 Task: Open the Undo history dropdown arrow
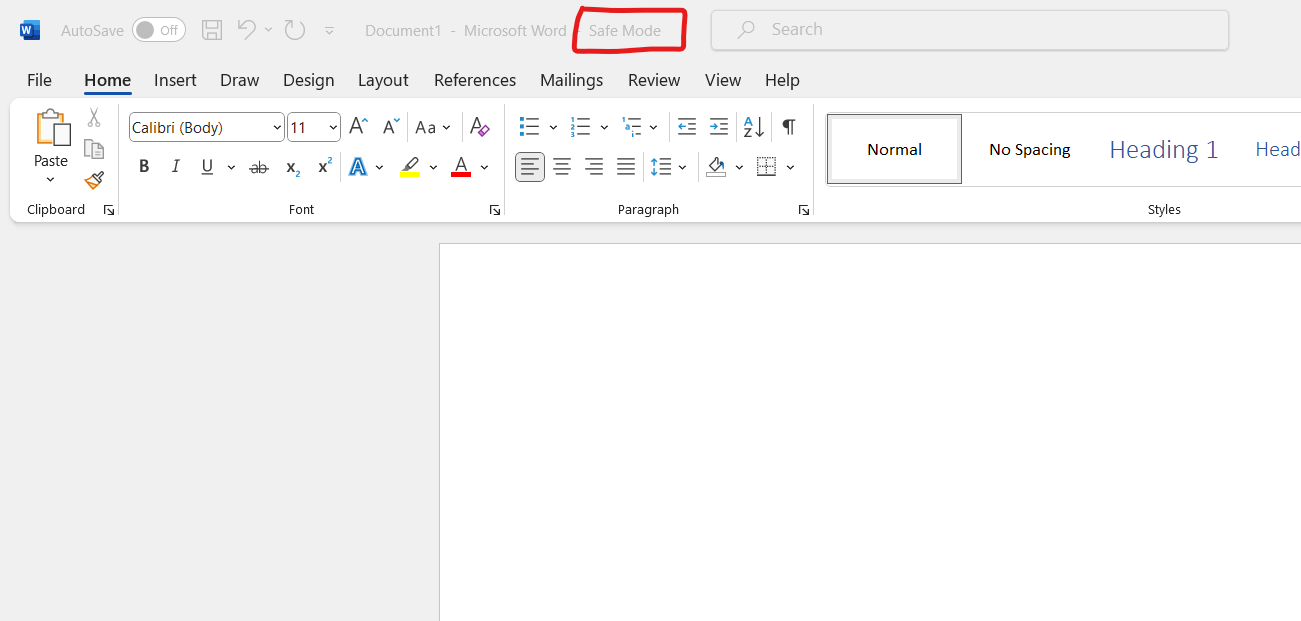(x=268, y=30)
